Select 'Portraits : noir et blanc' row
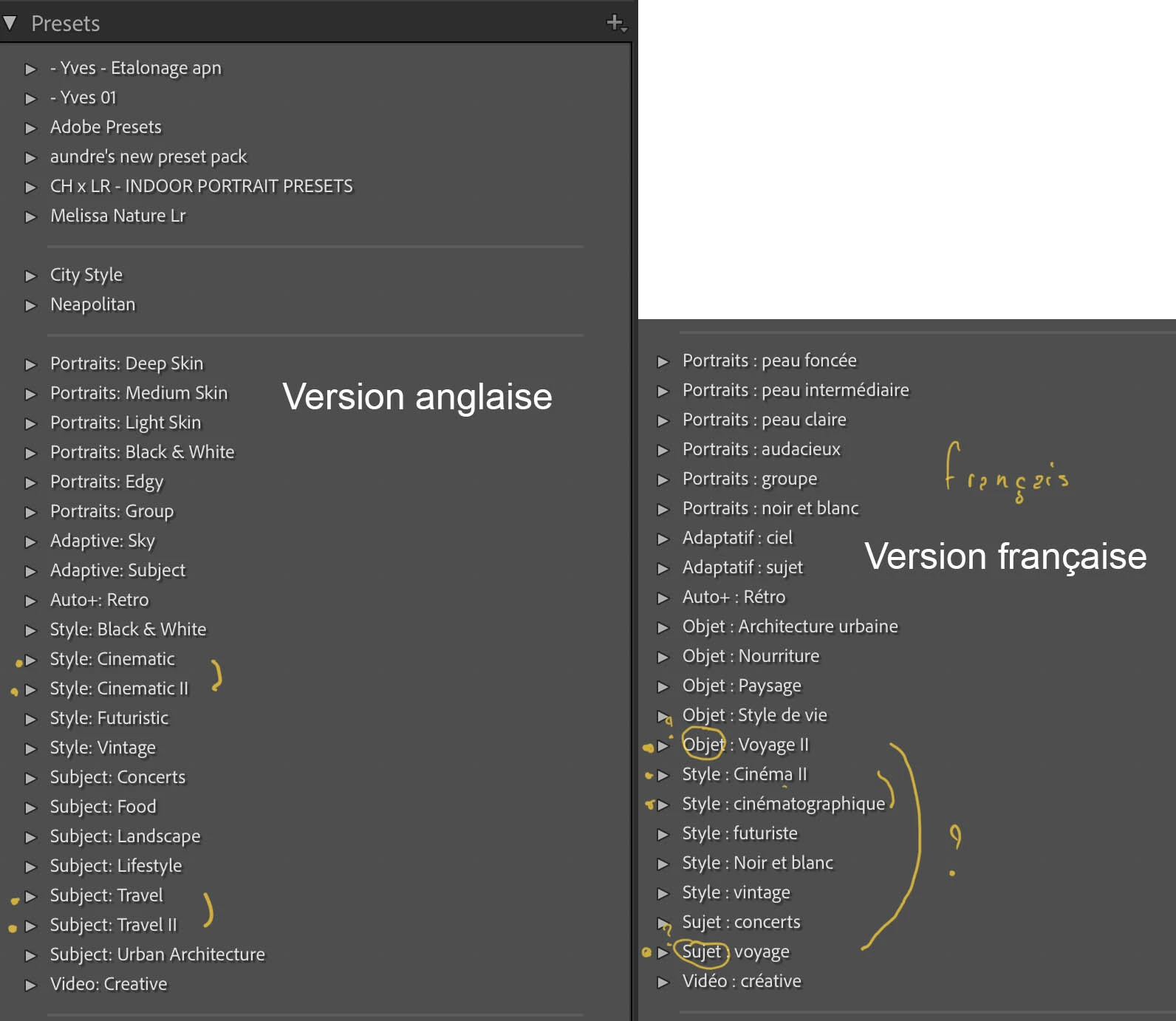This screenshot has height=1021, width=1176. click(x=770, y=508)
